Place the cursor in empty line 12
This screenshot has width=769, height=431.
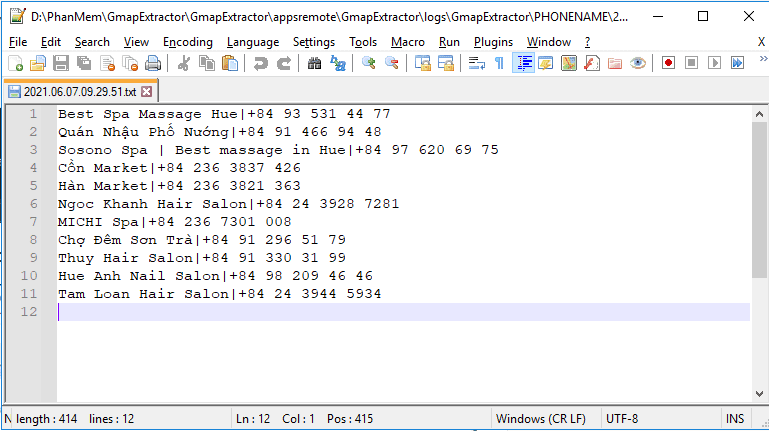tap(403, 312)
